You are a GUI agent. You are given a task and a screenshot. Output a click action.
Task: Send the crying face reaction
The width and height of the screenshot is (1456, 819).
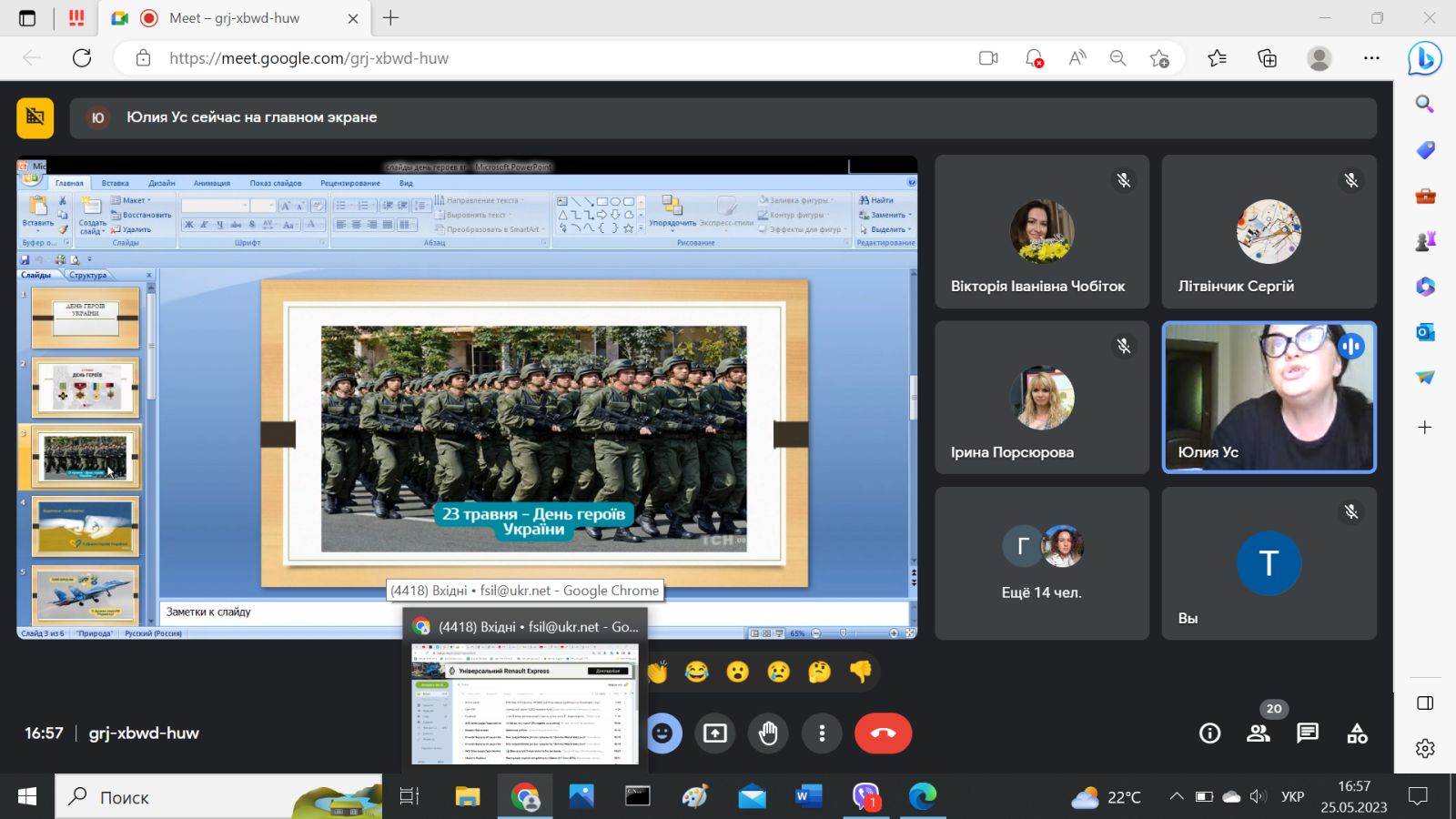pos(778,672)
